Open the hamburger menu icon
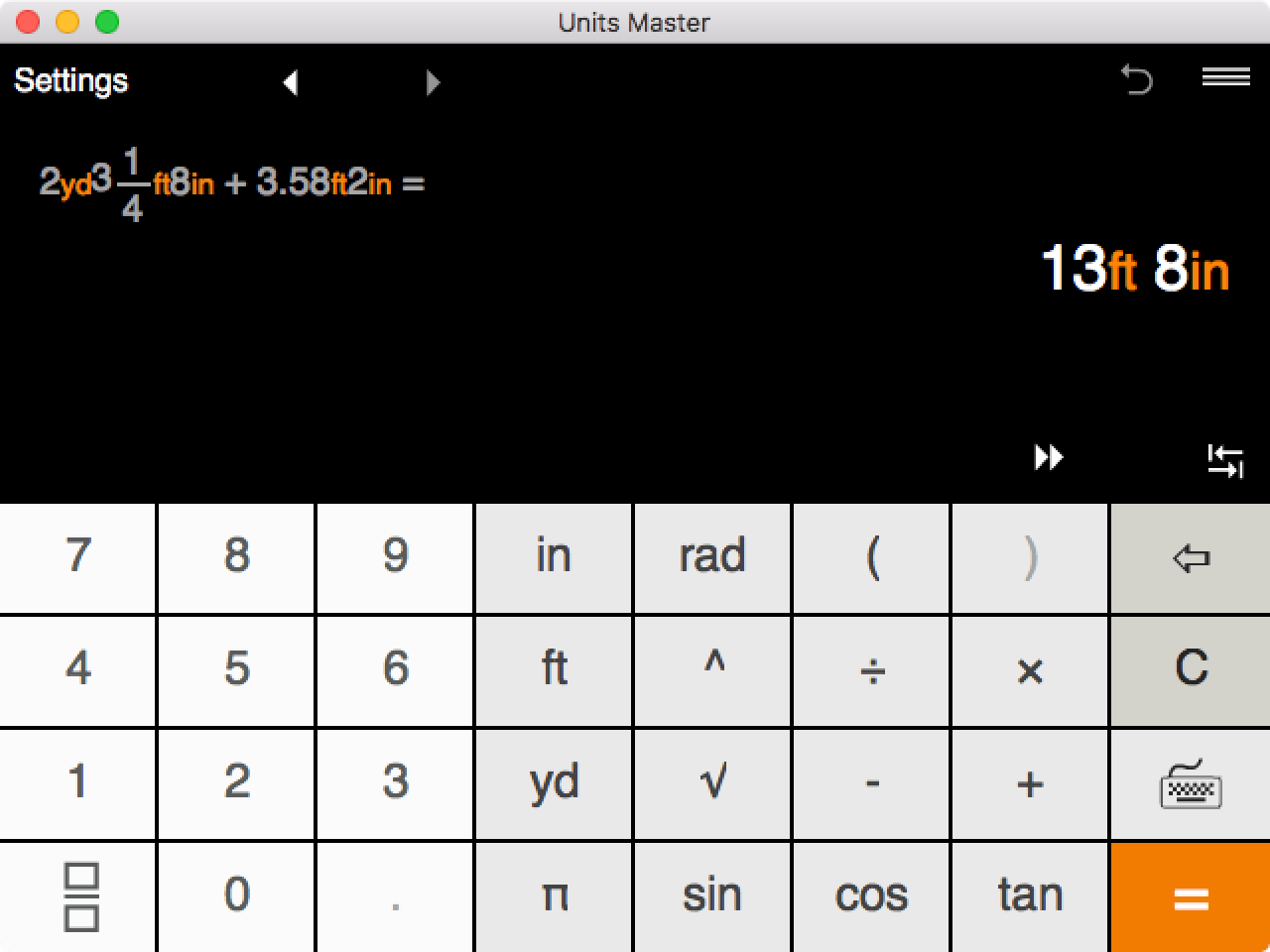 click(1226, 77)
